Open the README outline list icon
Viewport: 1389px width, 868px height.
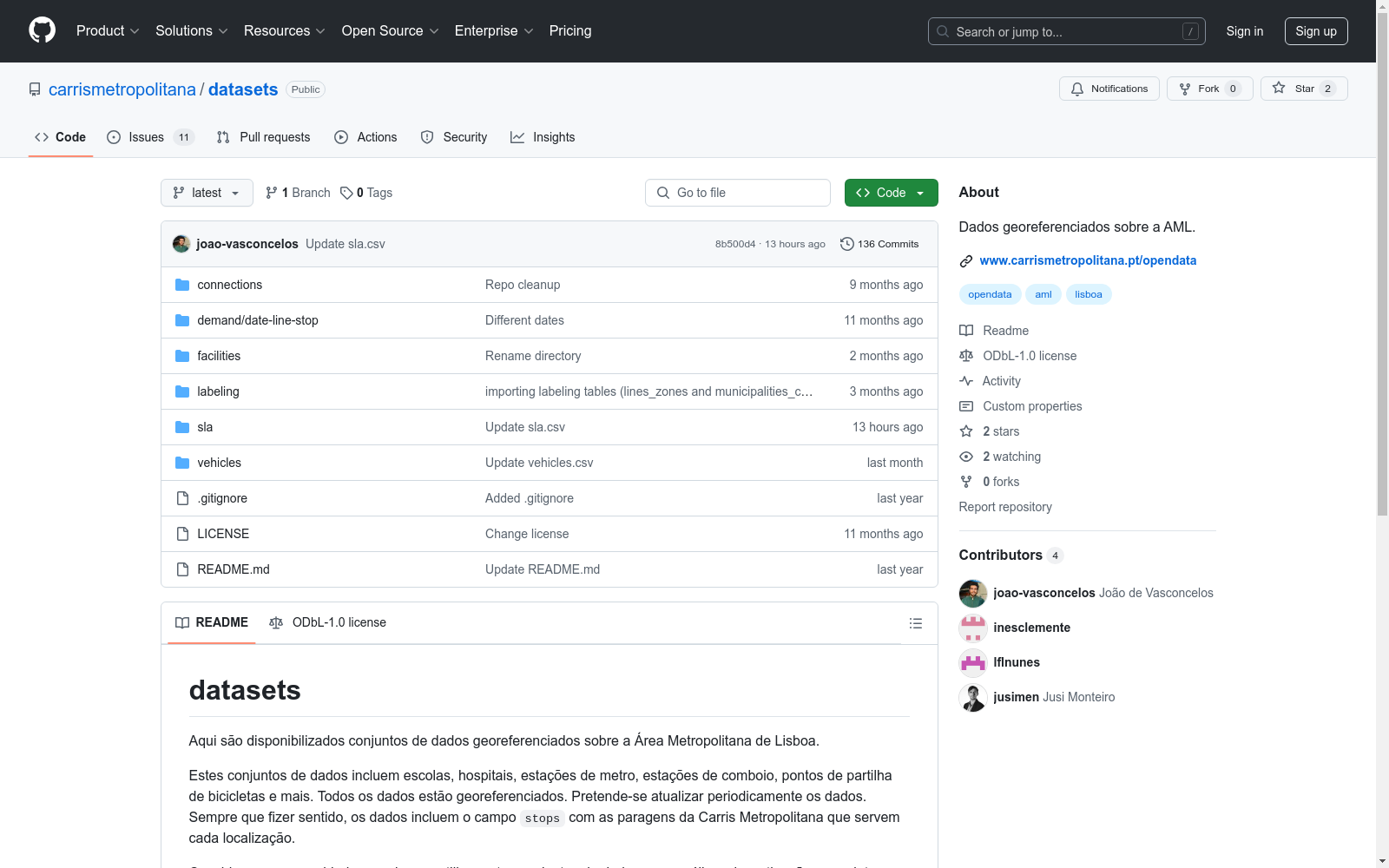915,623
